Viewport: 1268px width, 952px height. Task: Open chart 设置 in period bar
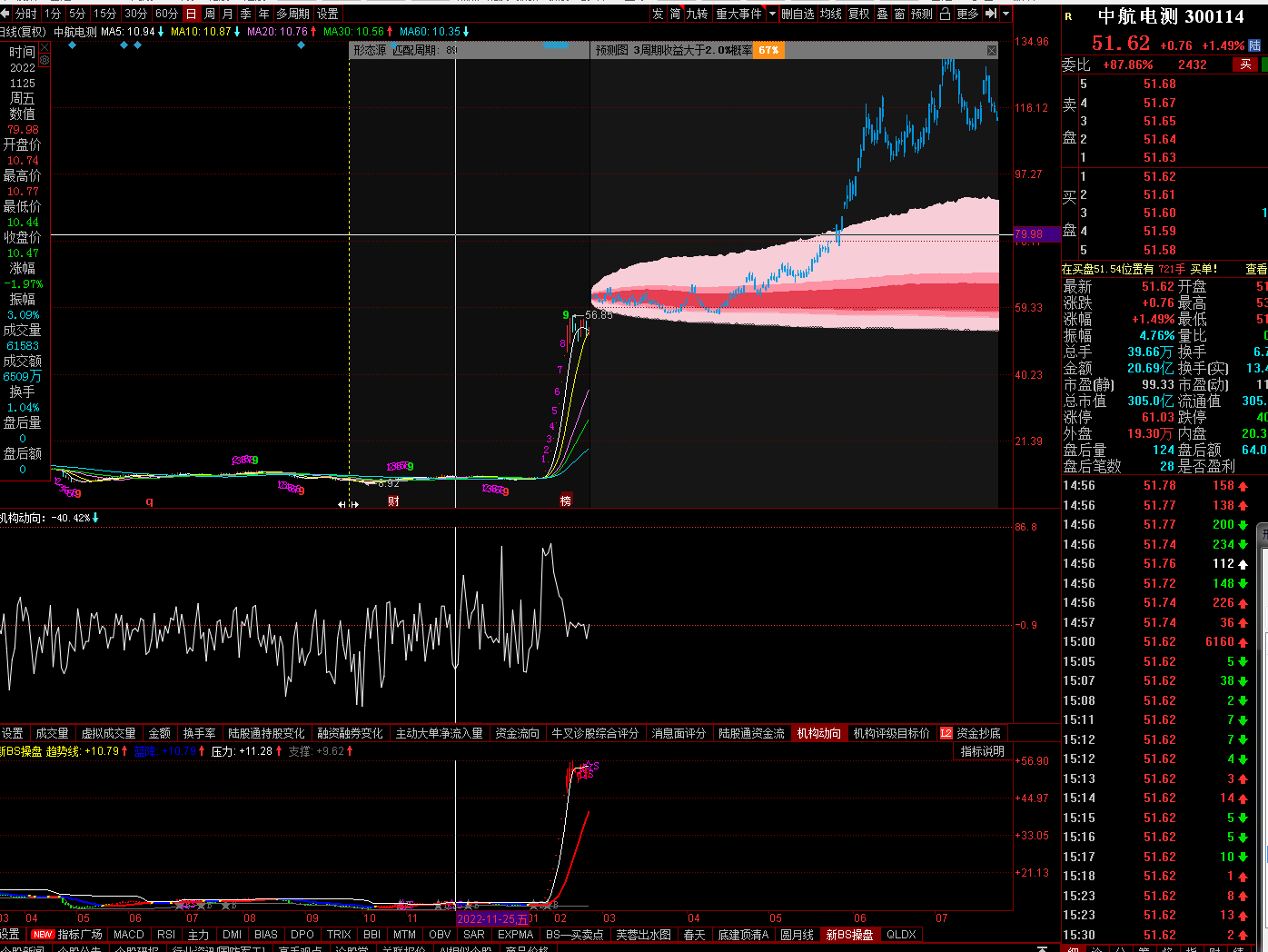(x=327, y=14)
